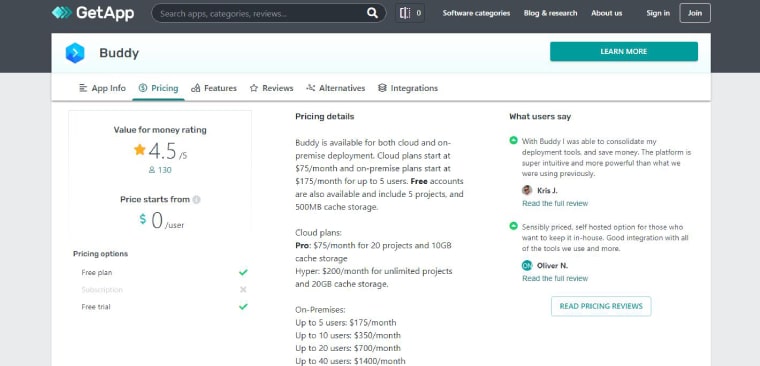This screenshot has height=366, width=760.
Task: Click the Free plan text row
Action: tap(97, 272)
